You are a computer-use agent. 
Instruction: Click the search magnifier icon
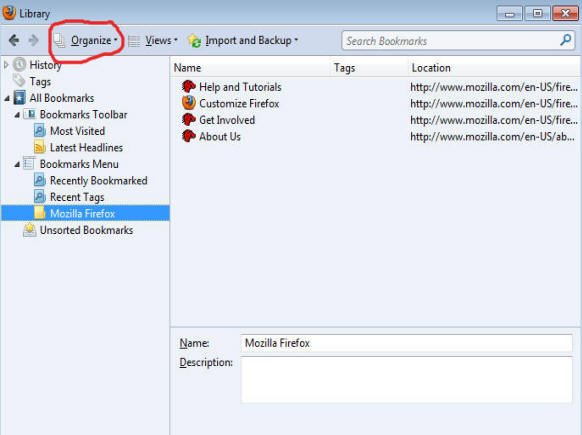click(565, 40)
